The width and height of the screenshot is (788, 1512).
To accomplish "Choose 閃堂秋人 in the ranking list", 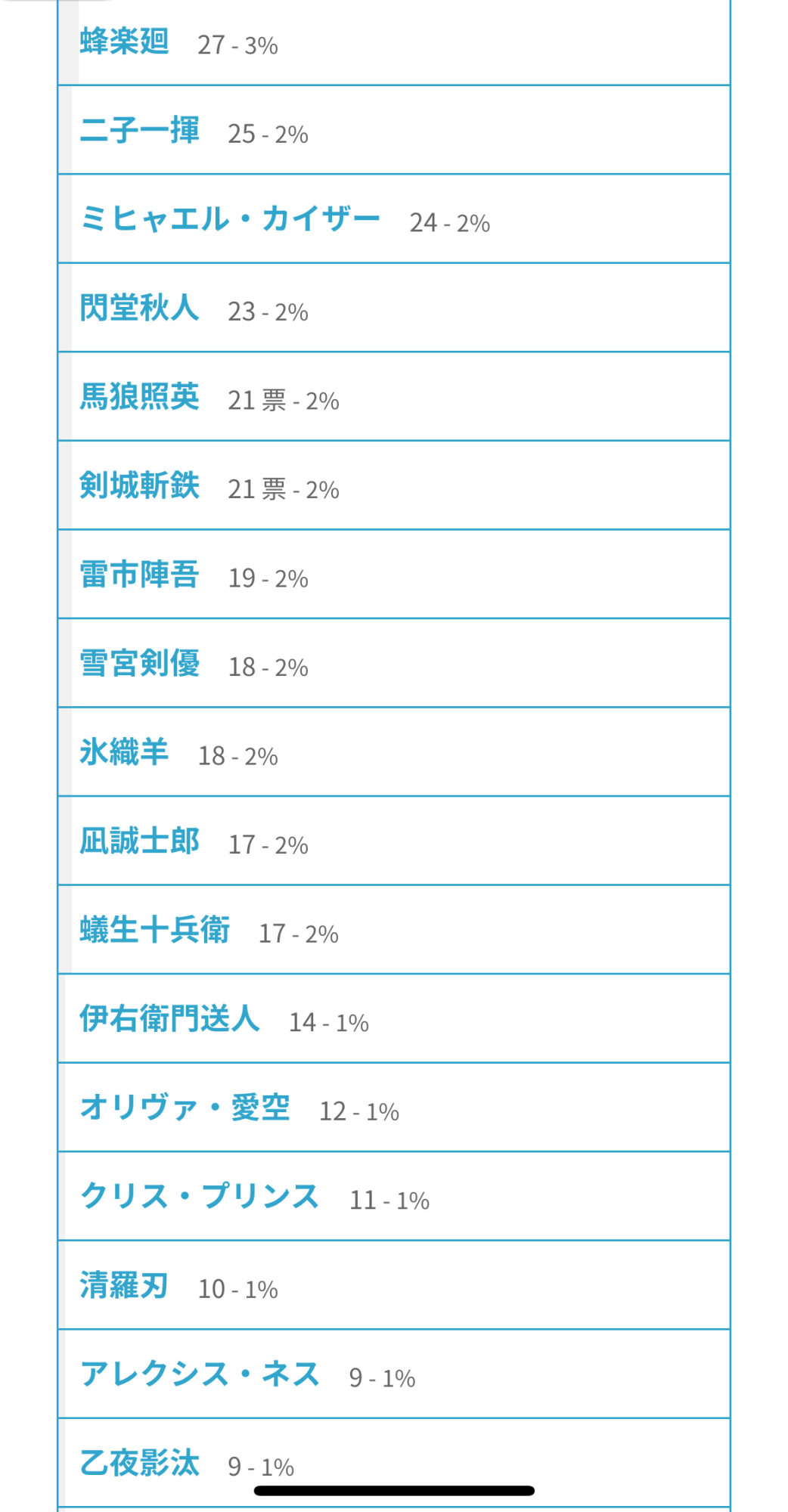I will (x=139, y=308).
